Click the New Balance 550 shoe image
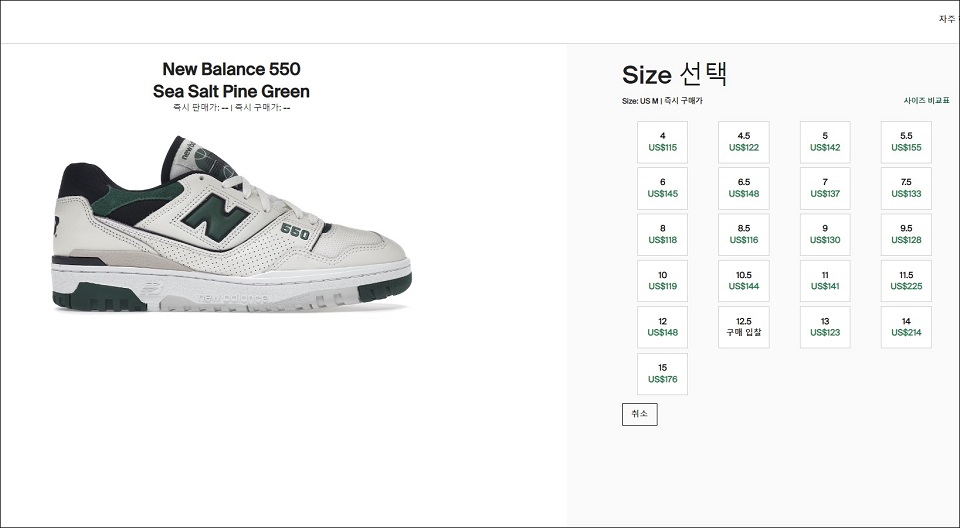The image size is (960, 528). (x=231, y=224)
